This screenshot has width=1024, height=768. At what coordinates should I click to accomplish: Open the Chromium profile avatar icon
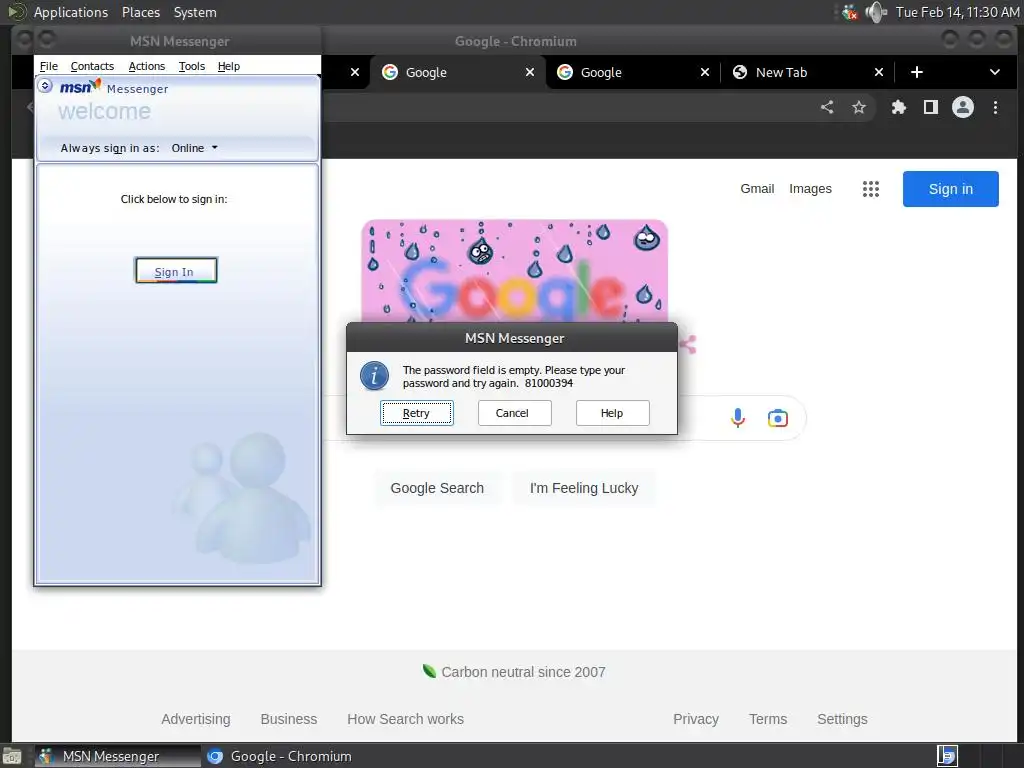tap(963, 107)
